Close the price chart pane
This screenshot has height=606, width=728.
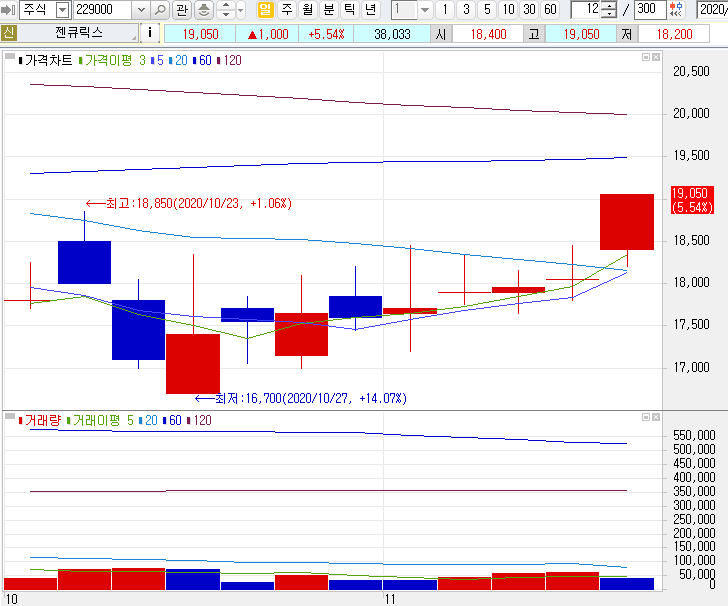click(656, 57)
